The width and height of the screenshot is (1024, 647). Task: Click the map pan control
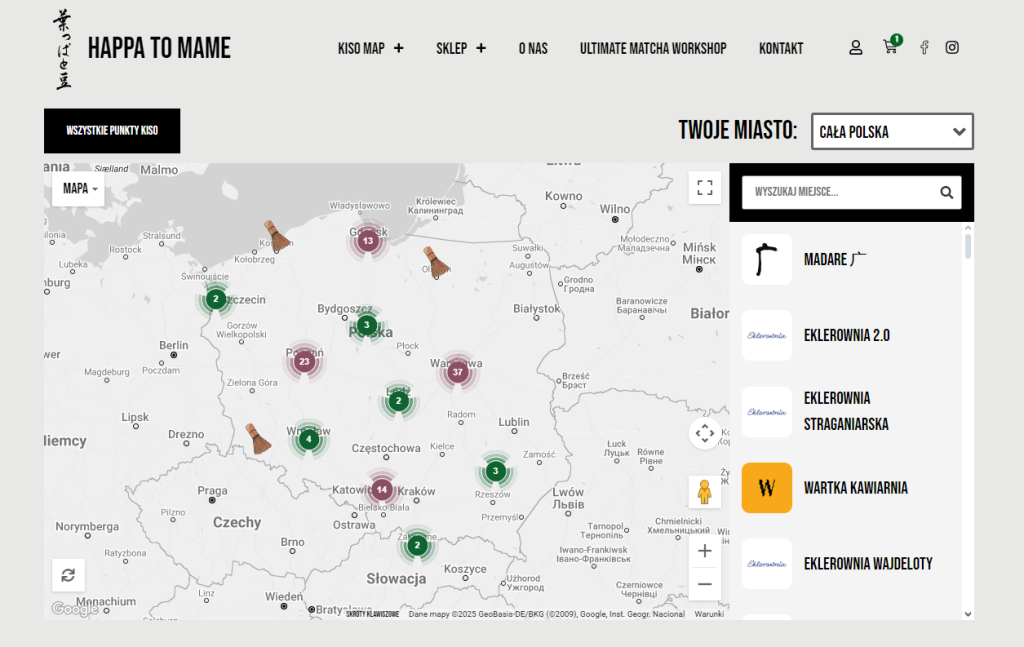click(705, 434)
